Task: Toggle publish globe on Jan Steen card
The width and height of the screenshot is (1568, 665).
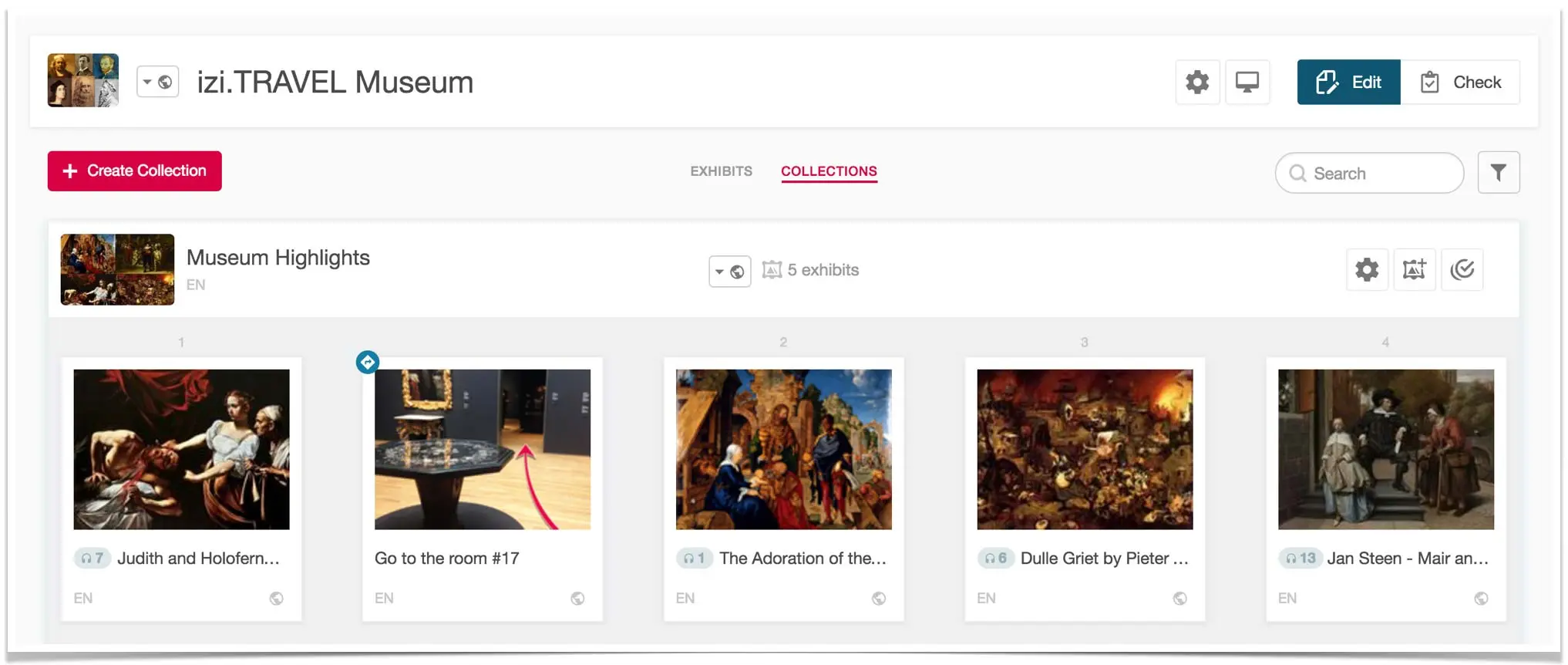Action: click(x=1481, y=599)
